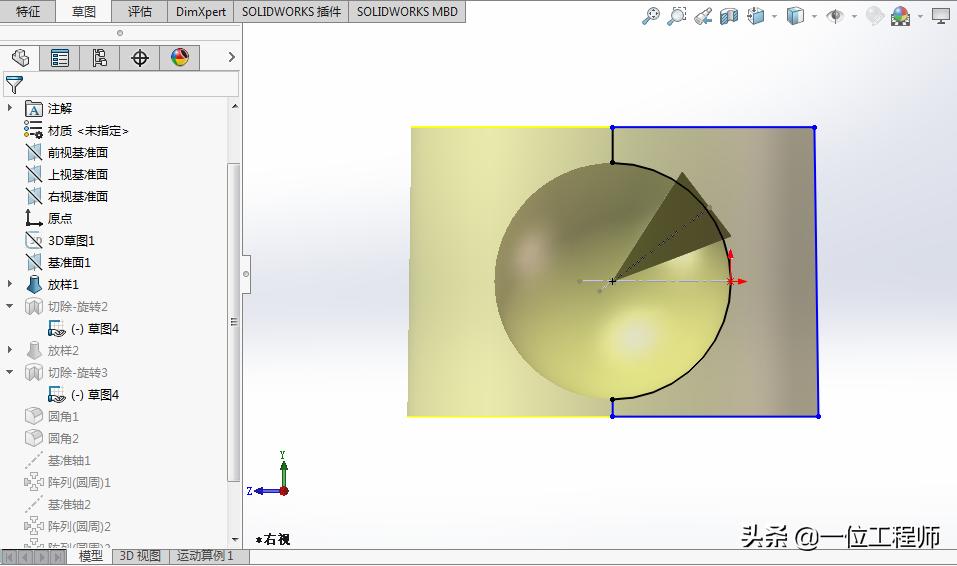The height and width of the screenshot is (566, 957).
Task: Select the Zoom to Area tool
Action: (677, 16)
